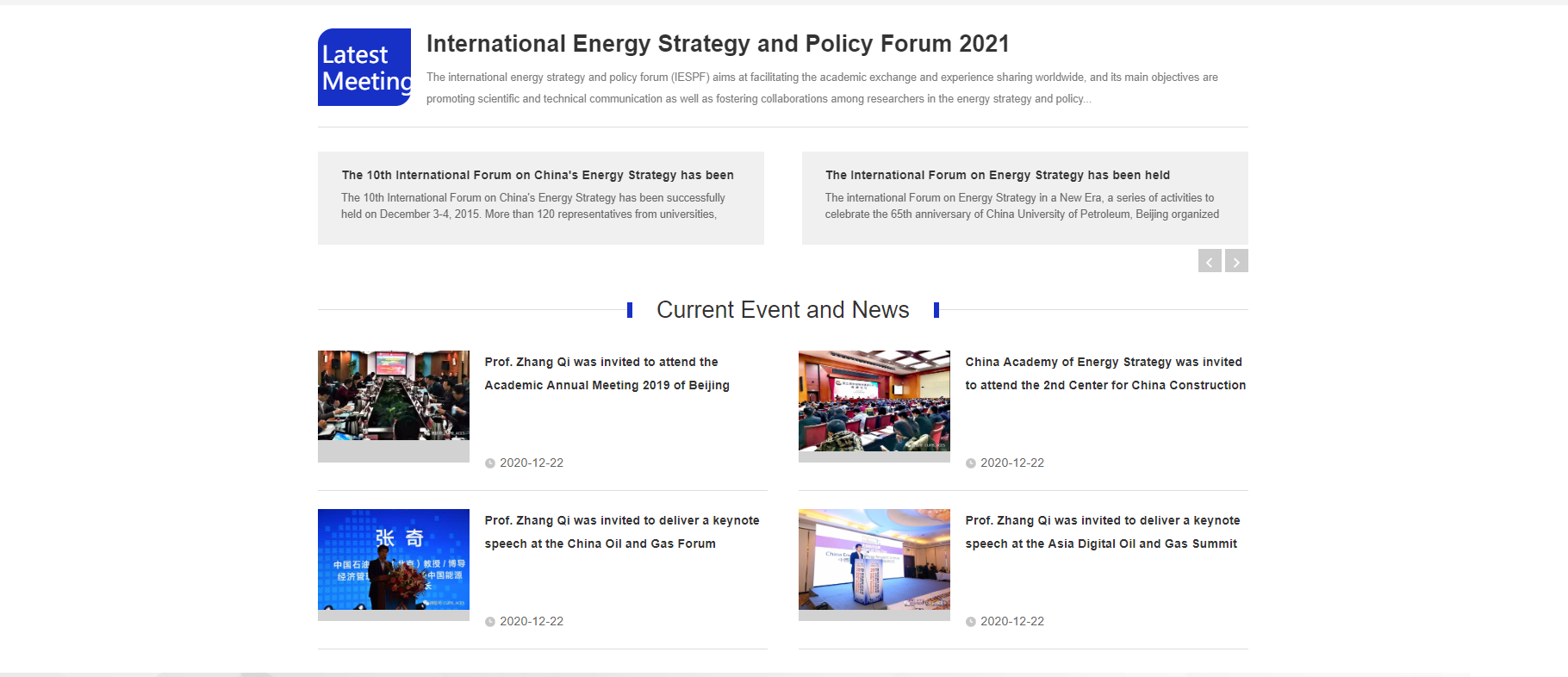Advance to next meeting carousel slide
1568x677 pixels.
(x=1236, y=261)
